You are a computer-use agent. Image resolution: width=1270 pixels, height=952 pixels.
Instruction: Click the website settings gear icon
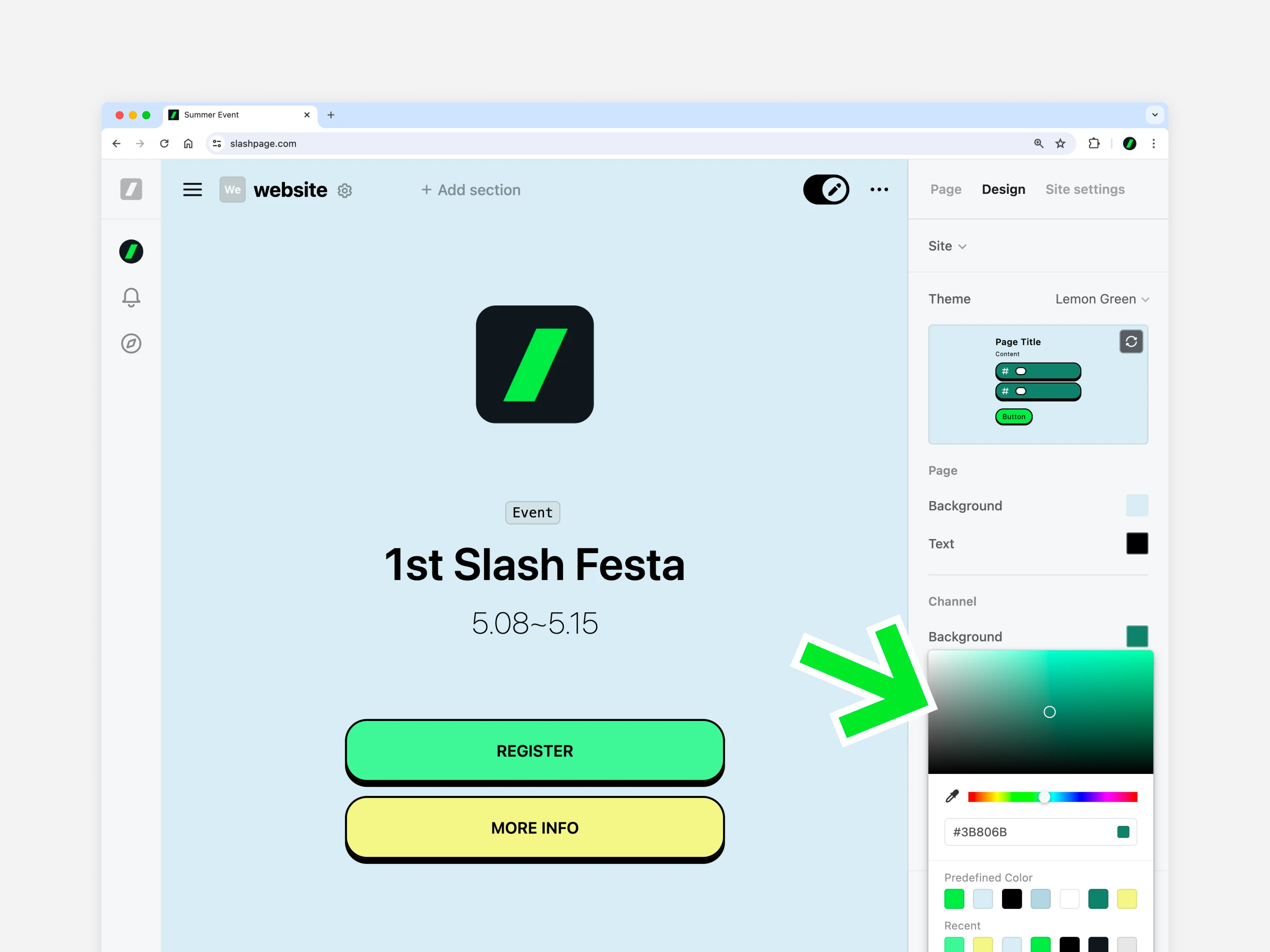click(x=345, y=190)
